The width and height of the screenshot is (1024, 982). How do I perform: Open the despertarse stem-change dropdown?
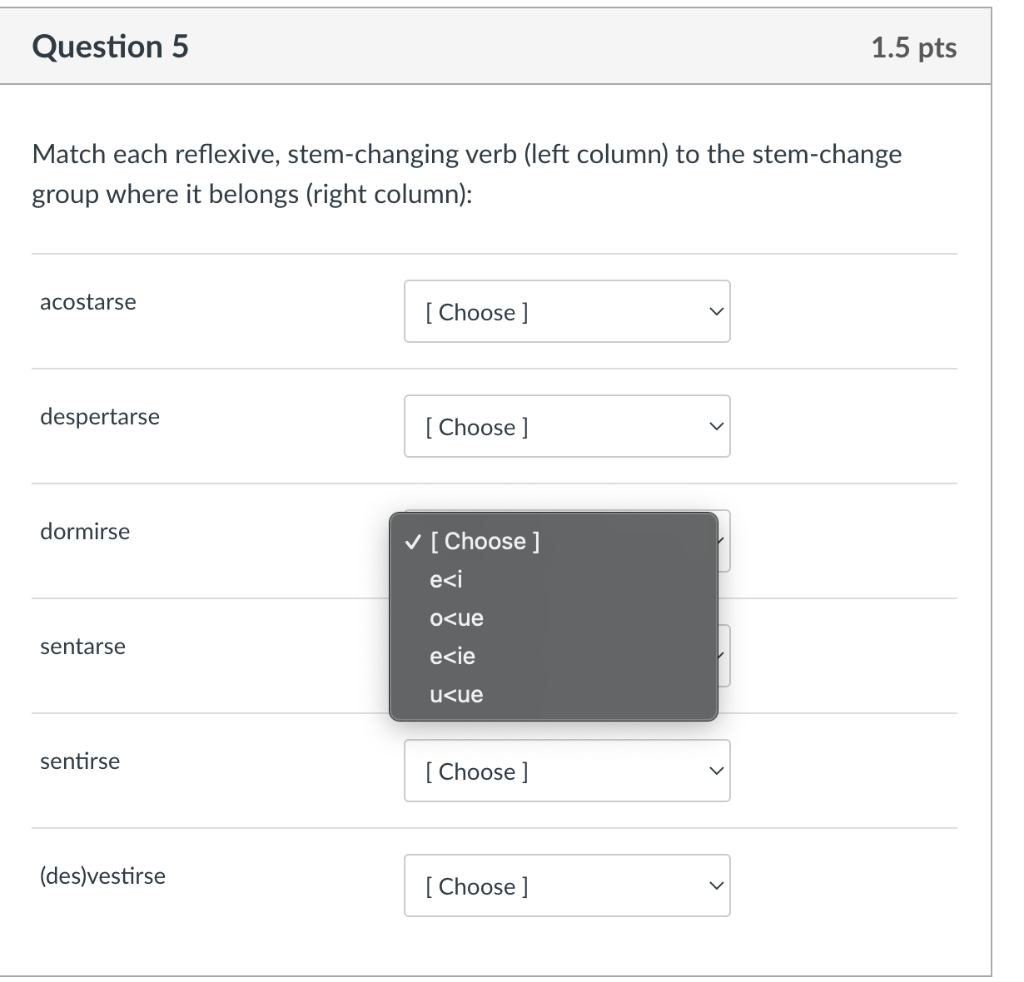(x=566, y=427)
